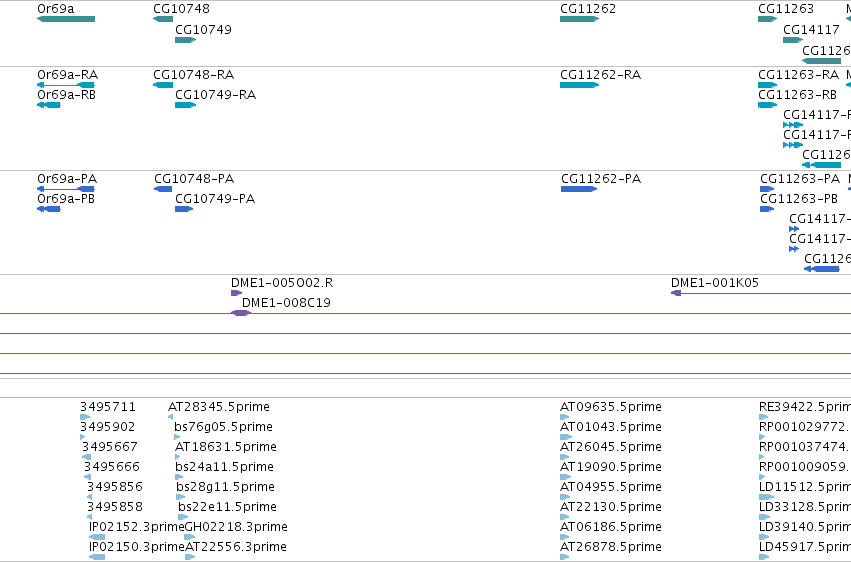Select the AT01043.5prime EST glyph

click(566, 437)
